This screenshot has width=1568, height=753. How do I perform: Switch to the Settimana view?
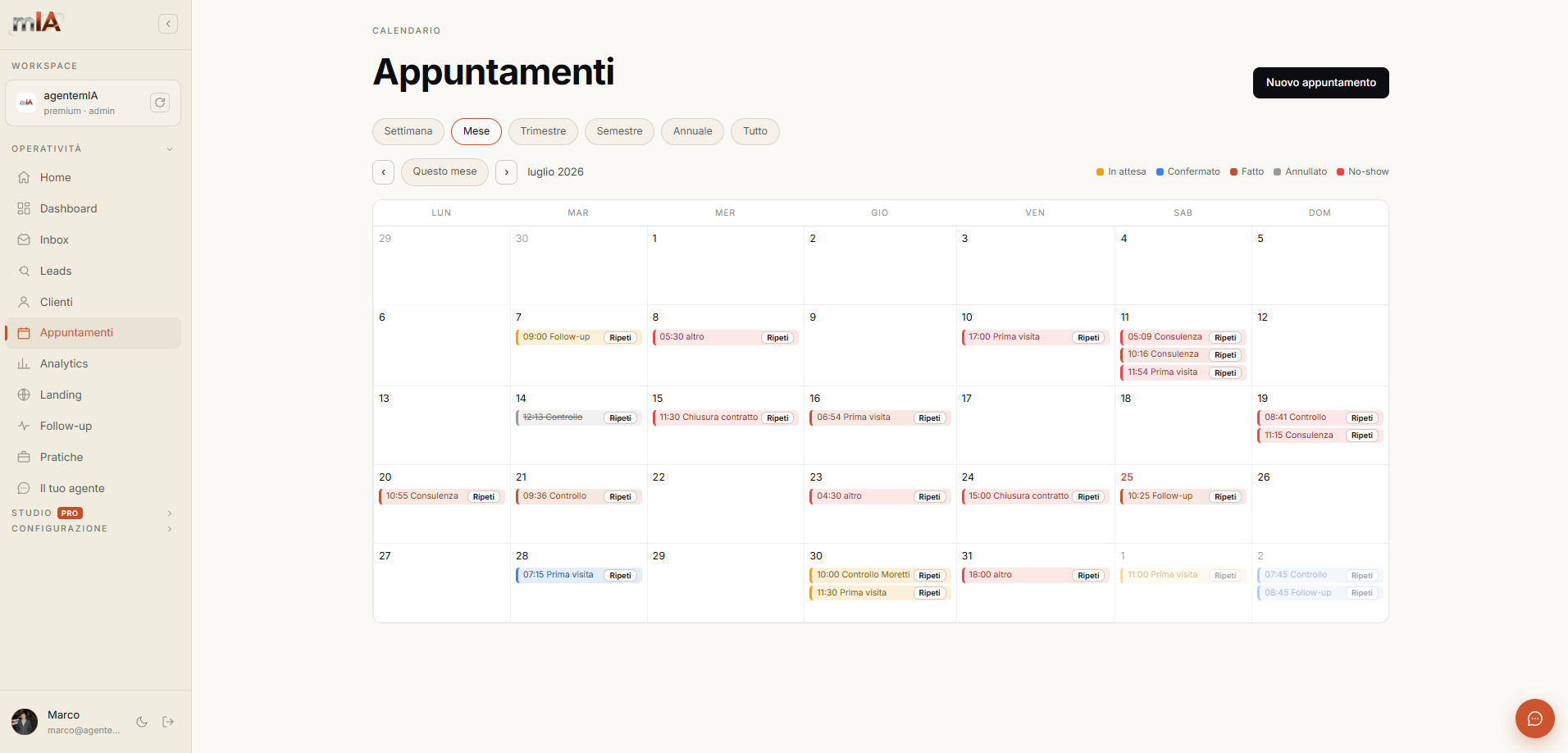[408, 131]
